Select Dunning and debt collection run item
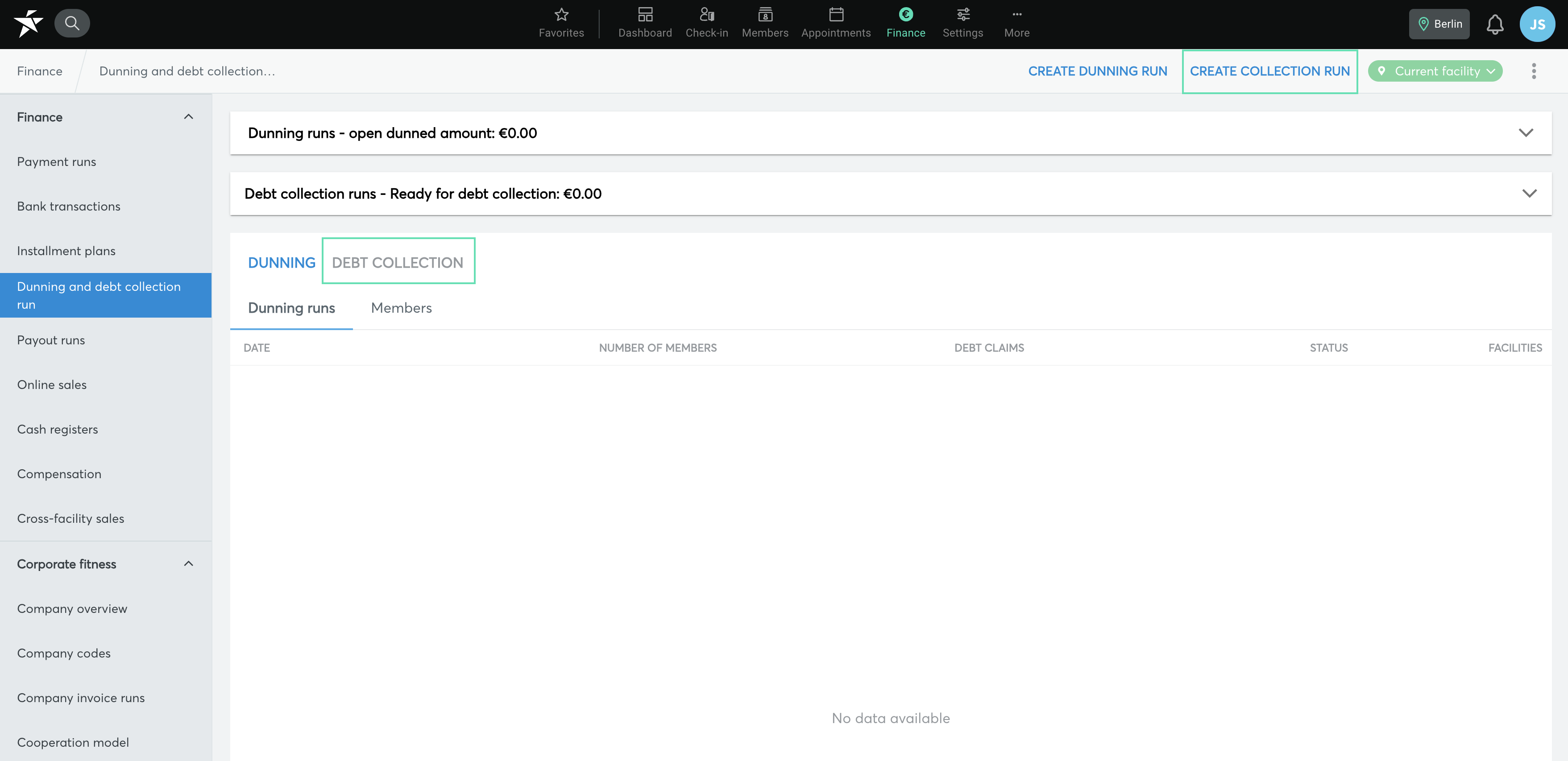Screen dimensions: 1568x761 point(106,295)
